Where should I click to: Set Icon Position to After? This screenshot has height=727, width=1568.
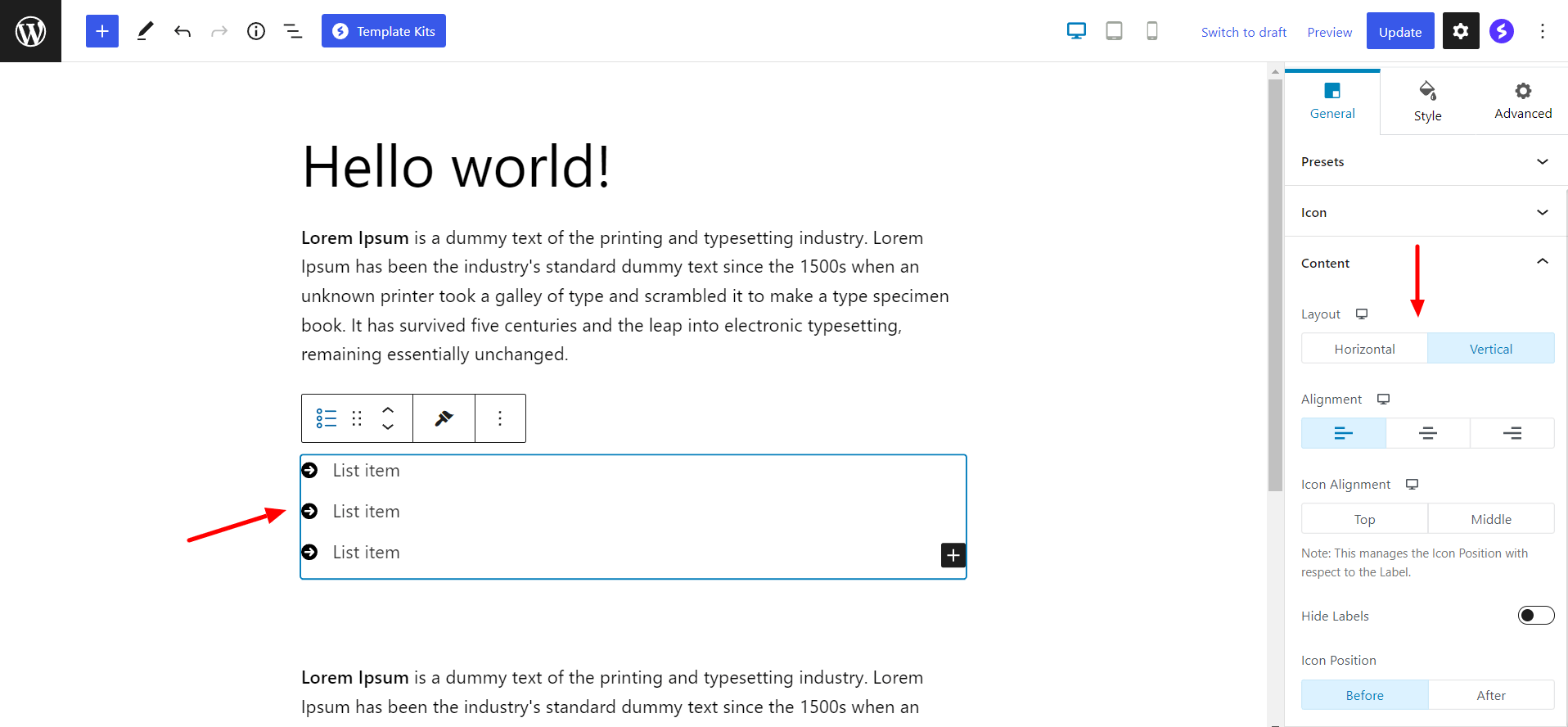(1490, 695)
